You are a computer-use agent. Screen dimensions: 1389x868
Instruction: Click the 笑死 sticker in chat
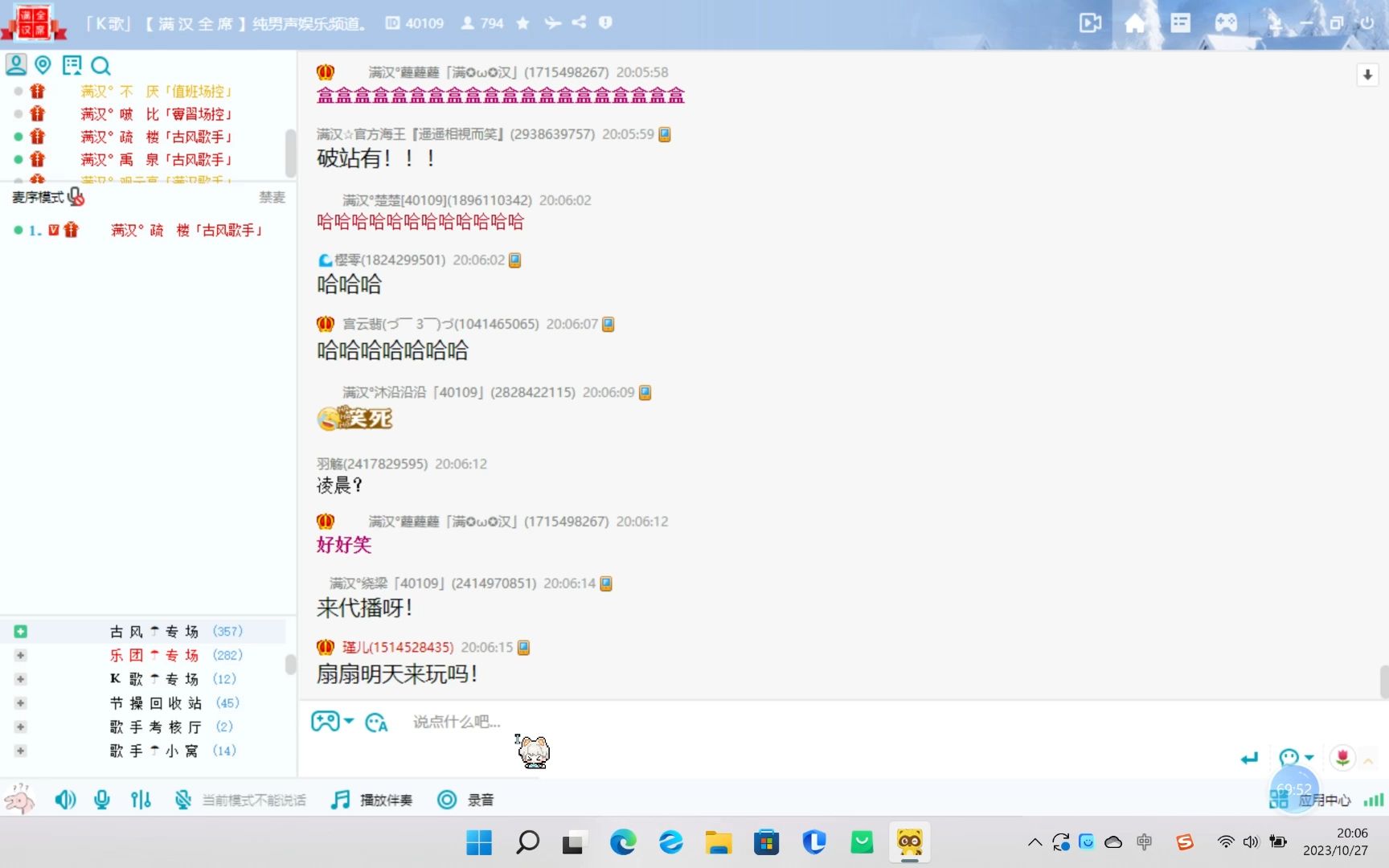(354, 418)
